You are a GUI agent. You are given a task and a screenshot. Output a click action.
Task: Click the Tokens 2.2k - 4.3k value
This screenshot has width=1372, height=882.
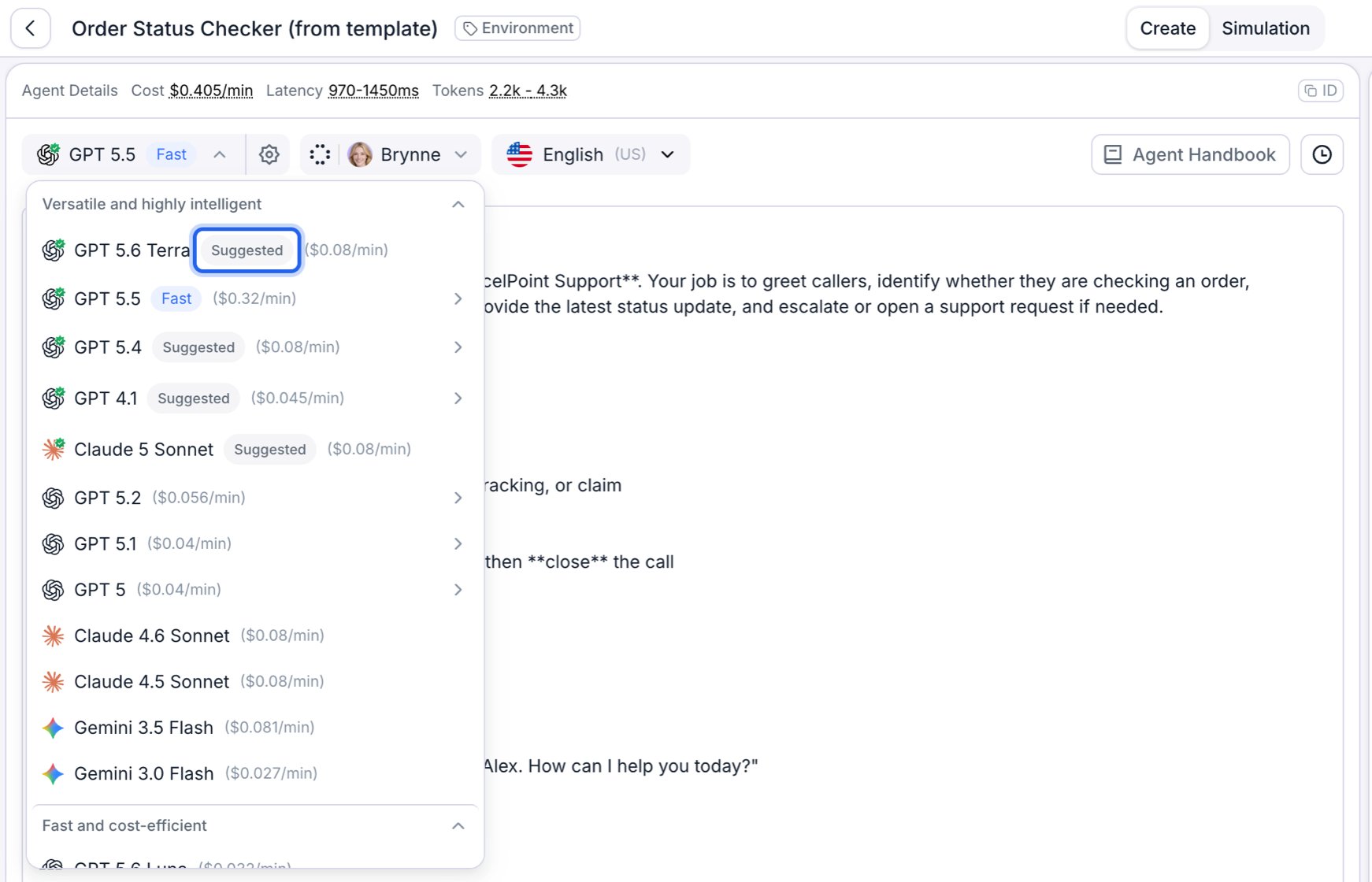pyautogui.click(x=528, y=91)
